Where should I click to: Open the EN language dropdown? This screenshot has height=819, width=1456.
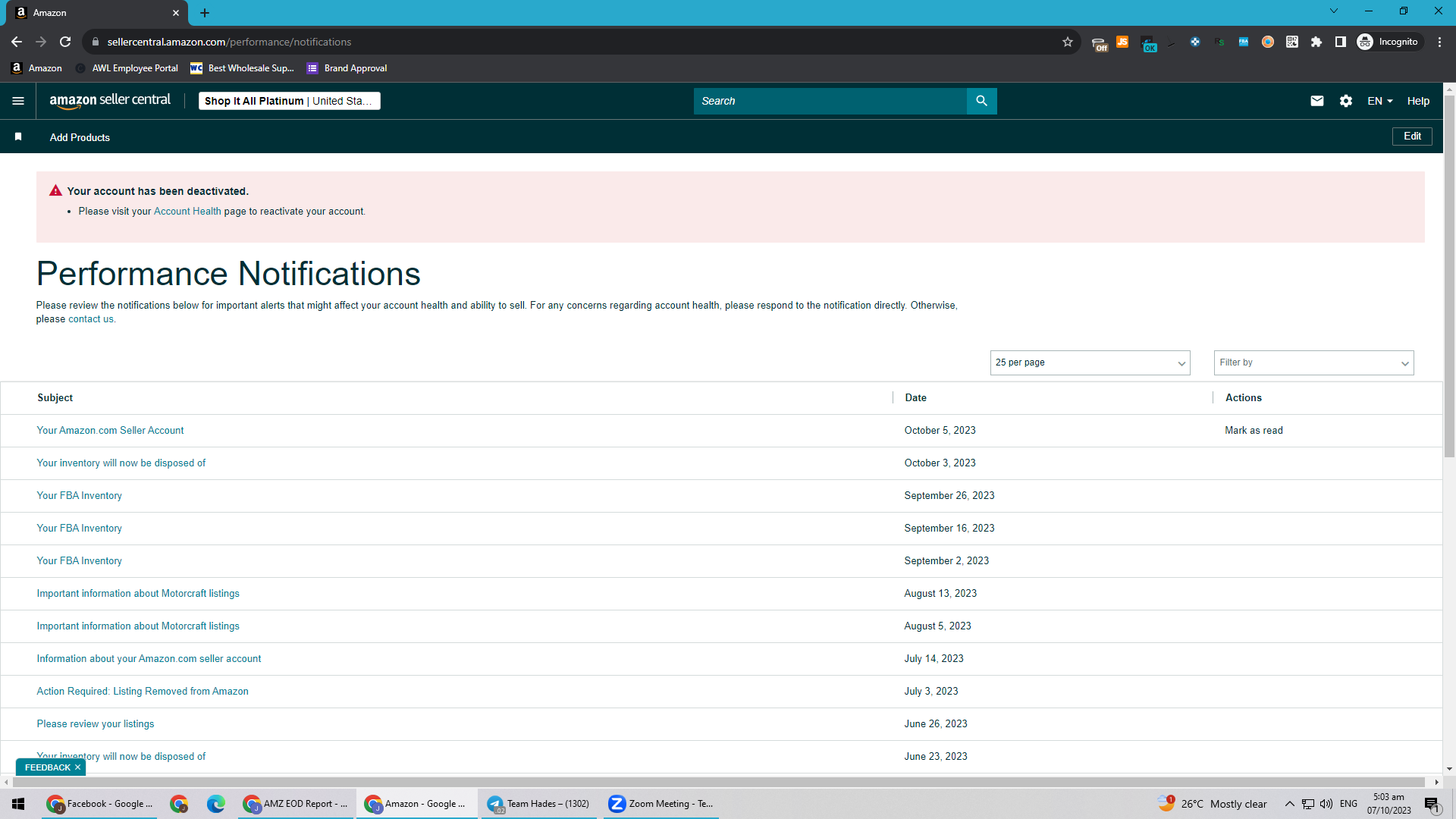(1380, 101)
